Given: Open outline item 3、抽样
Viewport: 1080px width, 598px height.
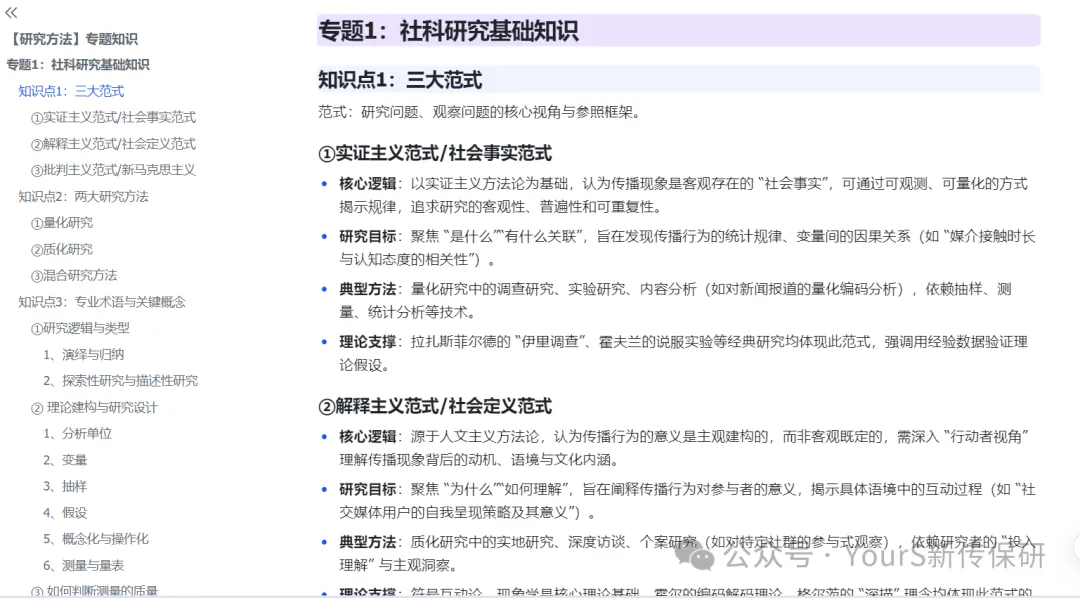Looking at the screenshot, I should tap(65, 486).
